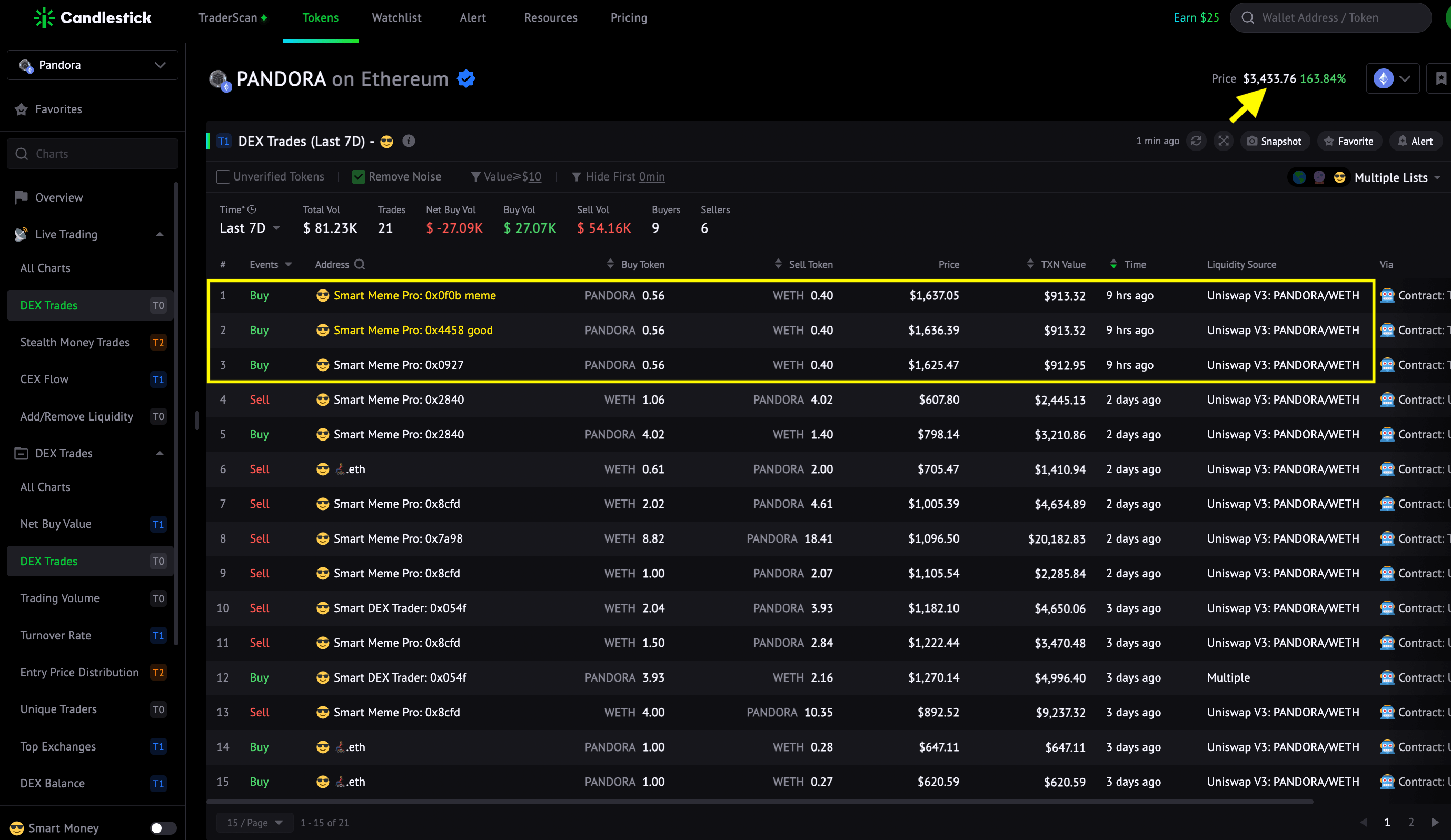Viewport: 1451px width, 840px height.
Task: Open the info icon beside DEX Trades title
Action: [408, 141]
